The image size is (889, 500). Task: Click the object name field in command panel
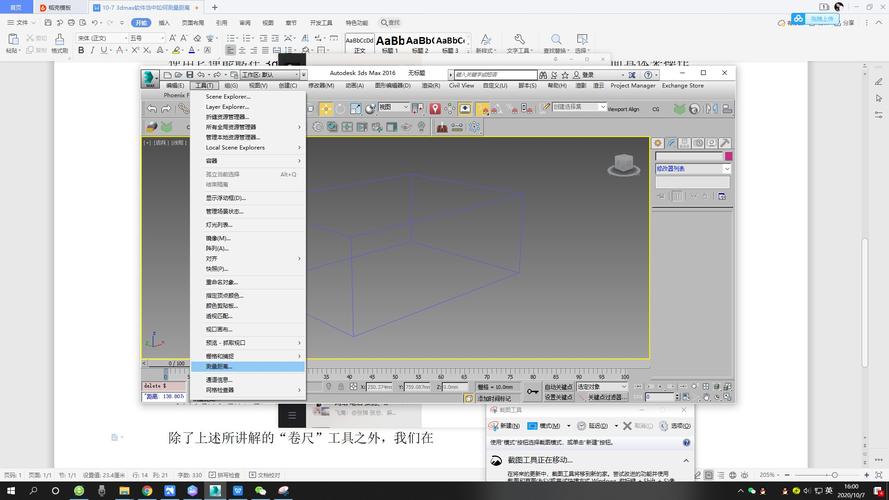click(689, 156)
